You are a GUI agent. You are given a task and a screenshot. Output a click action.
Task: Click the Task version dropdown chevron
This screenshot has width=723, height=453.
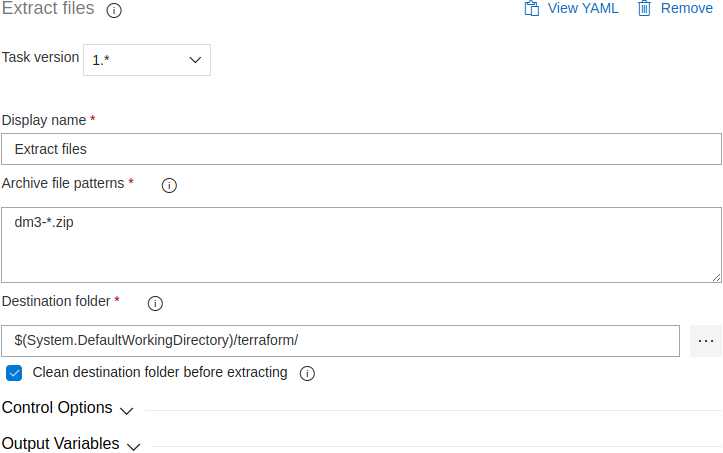coord(195,60)
